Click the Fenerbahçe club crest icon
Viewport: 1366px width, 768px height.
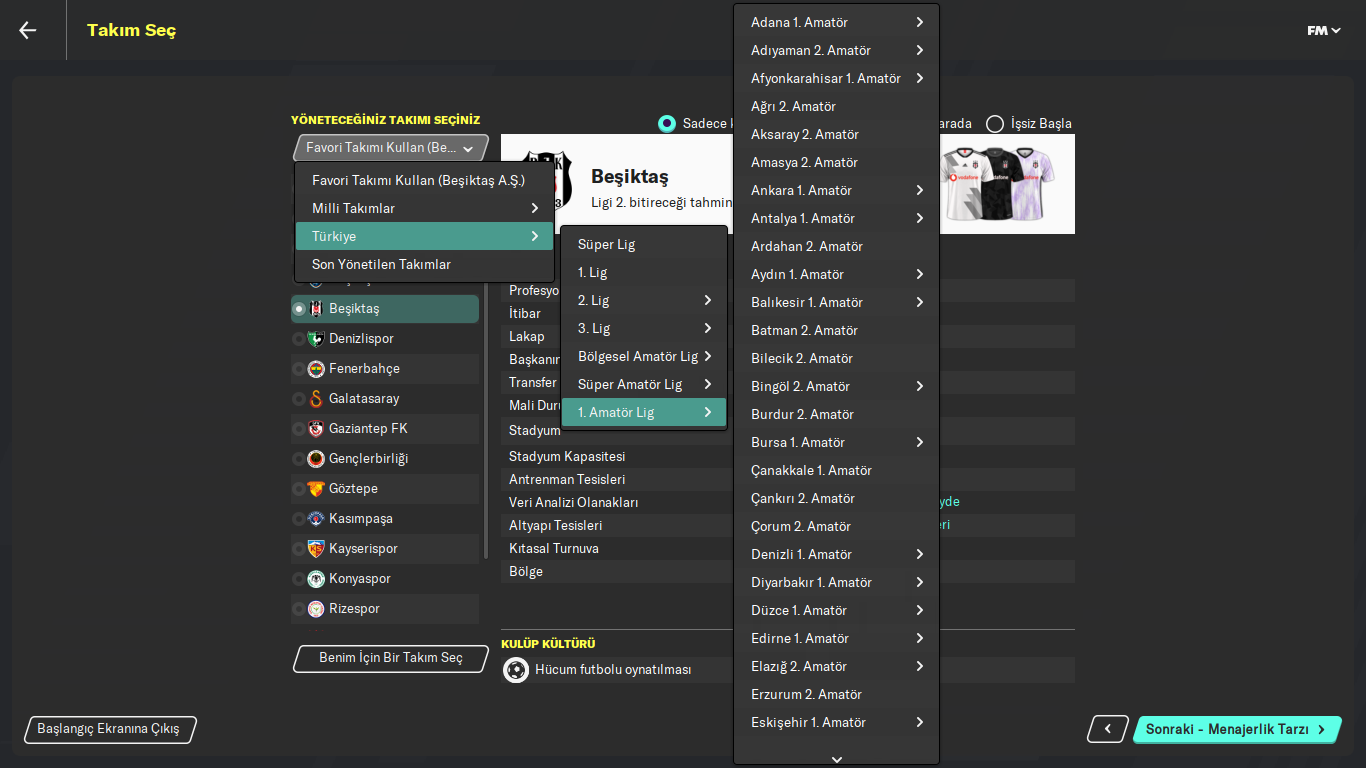click(316, 369)
